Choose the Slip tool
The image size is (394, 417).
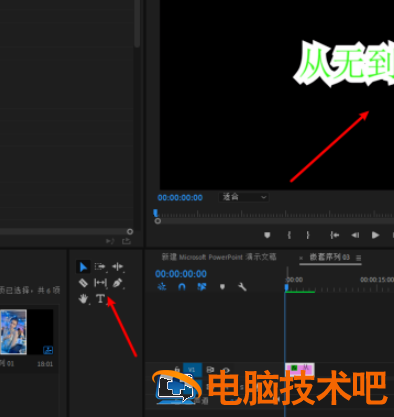point(100,283)
